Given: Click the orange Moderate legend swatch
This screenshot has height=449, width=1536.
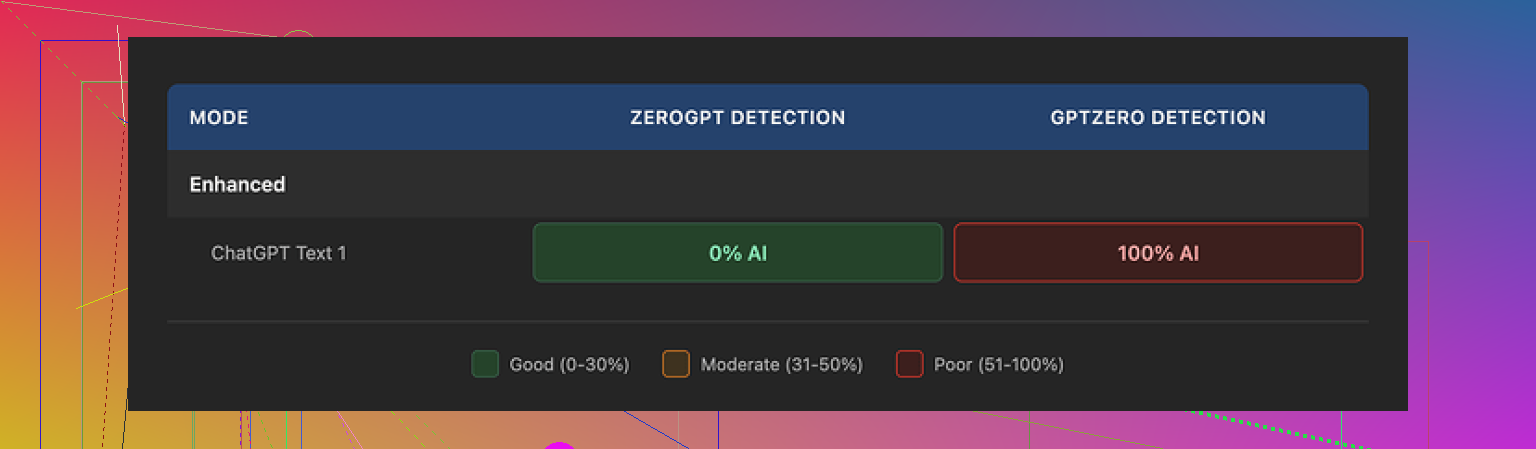Looking at the screenshot, I should [x=676, y=364].
